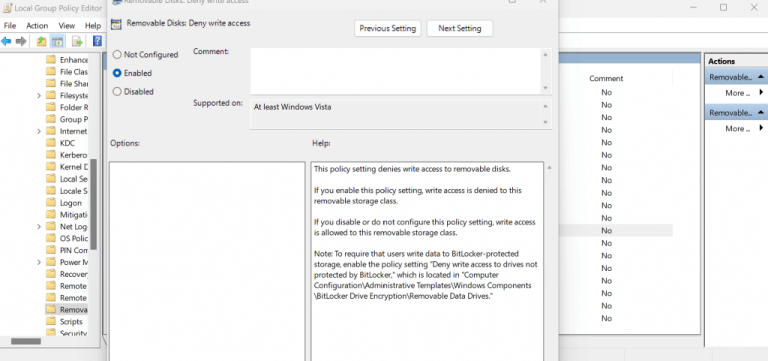Click the Supported on box scroll-down arrow
The width and height of the screenshot is (768, 361).
(x=546, y=122)
